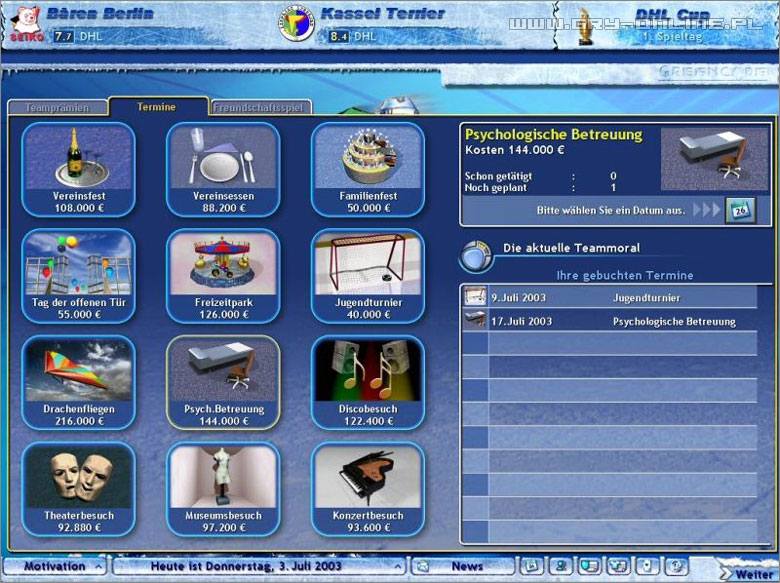780x583 pixels.
Task: Pick the Drachenfliegen hang glider event
Action: tap(79, 383)
